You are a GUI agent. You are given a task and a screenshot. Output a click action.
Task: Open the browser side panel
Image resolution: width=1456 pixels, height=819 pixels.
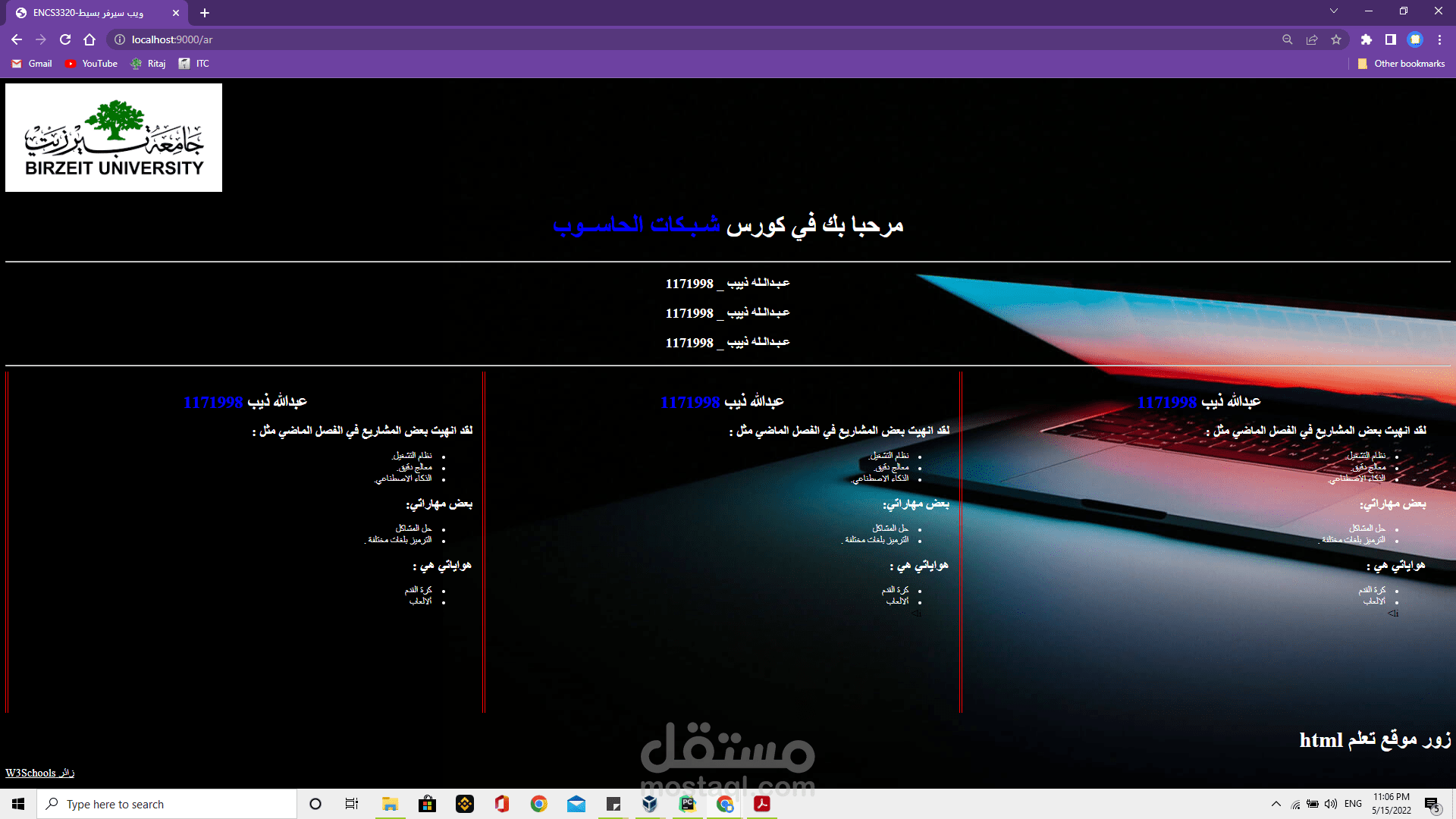(x=1390, y=39)
